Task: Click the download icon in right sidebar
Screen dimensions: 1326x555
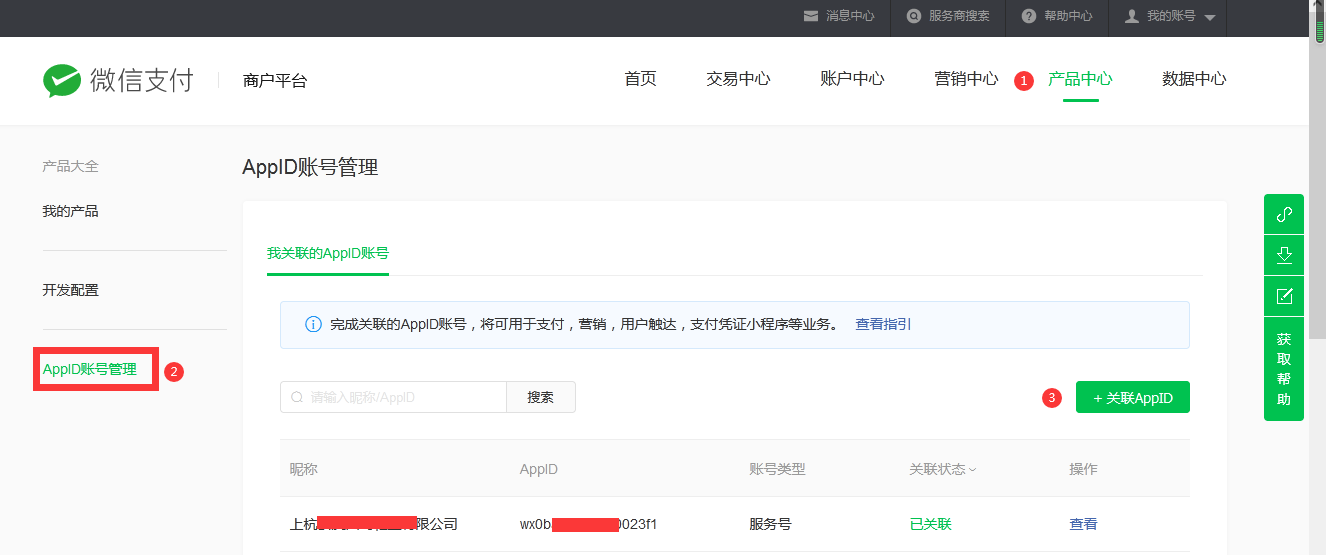Action: pos(1284,255)
